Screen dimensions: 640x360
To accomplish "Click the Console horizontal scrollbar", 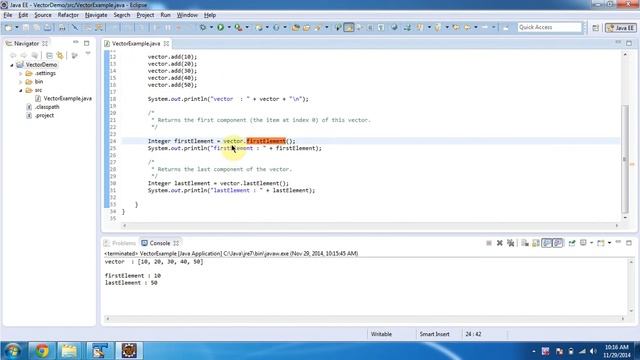I will click(365, 319).
